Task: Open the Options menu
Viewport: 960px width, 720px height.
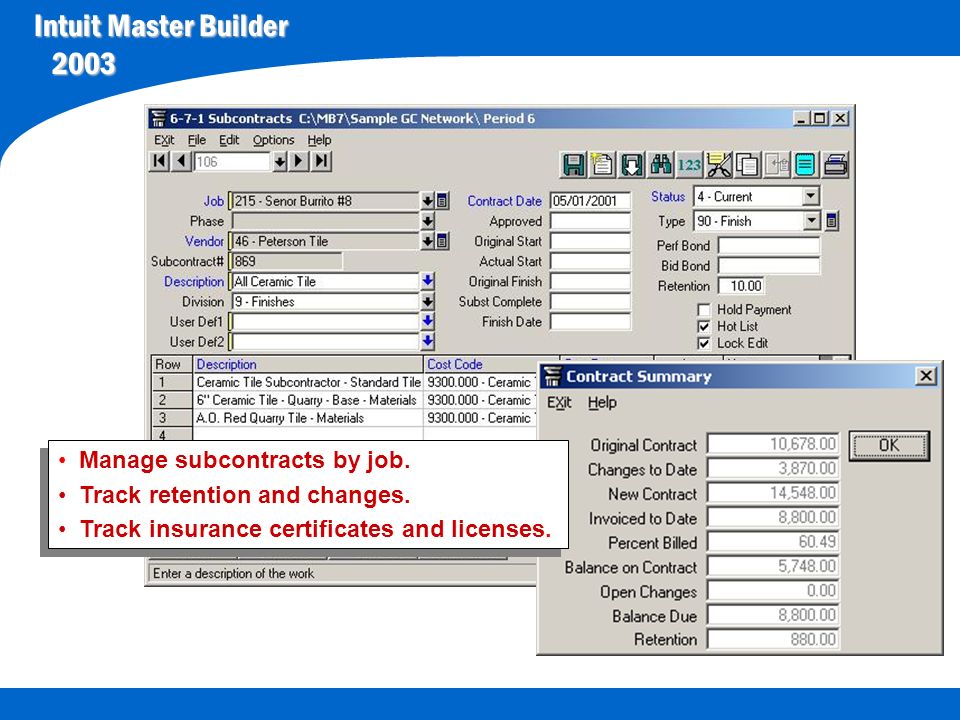Action: point(274,140)
